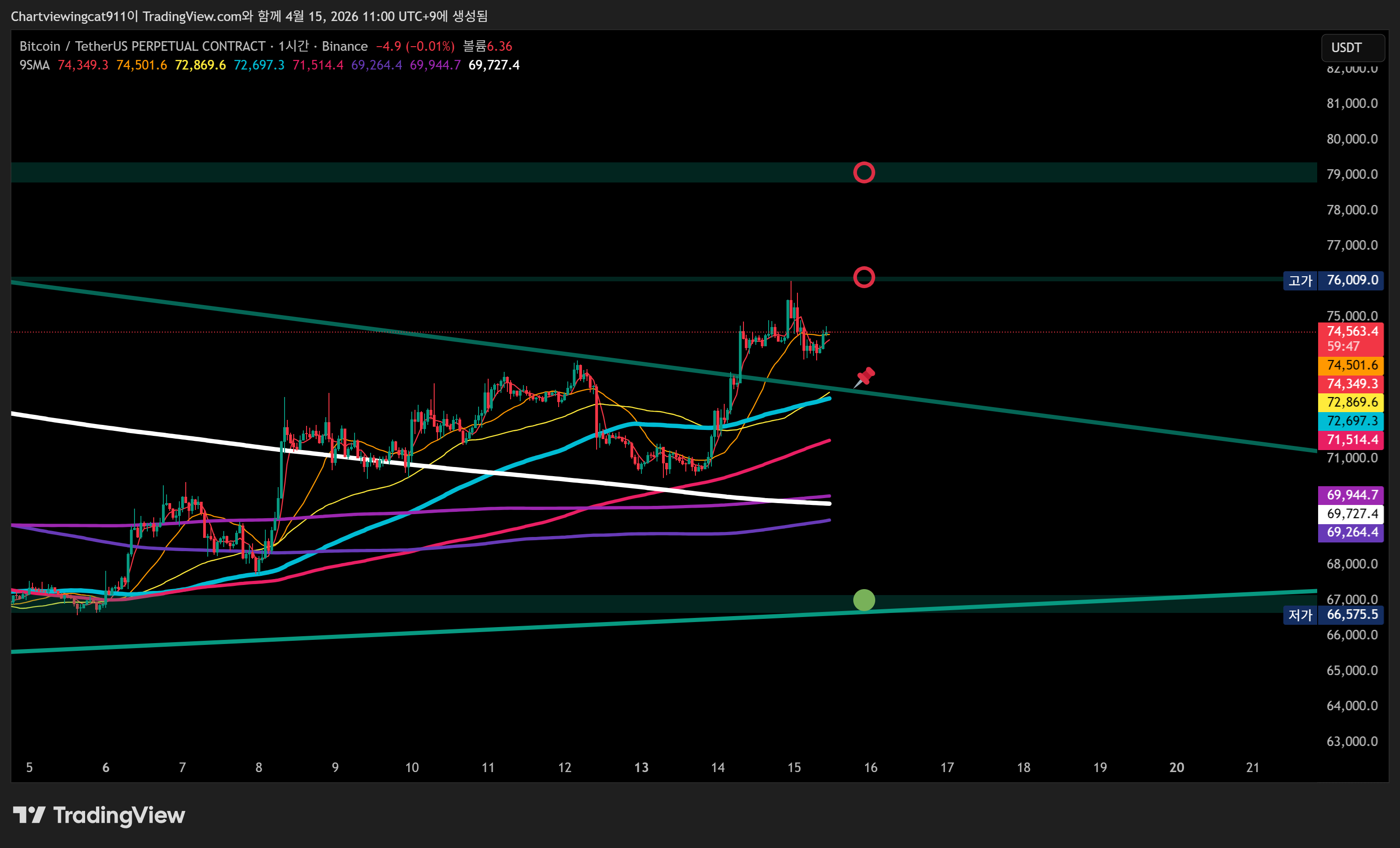Click the USDT currency button
This screenshot has height=848, width=1400.
pyautogui.click(x=1352, y=47)
